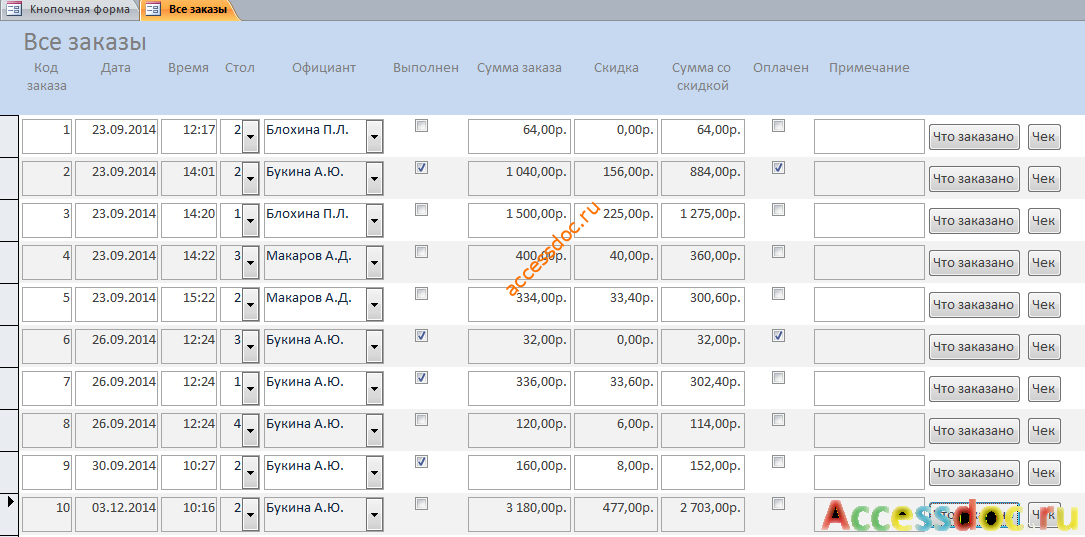Screen dimensions: 1085x537
Task: Click Что заказано button for order 2
Action: (974, 179)
